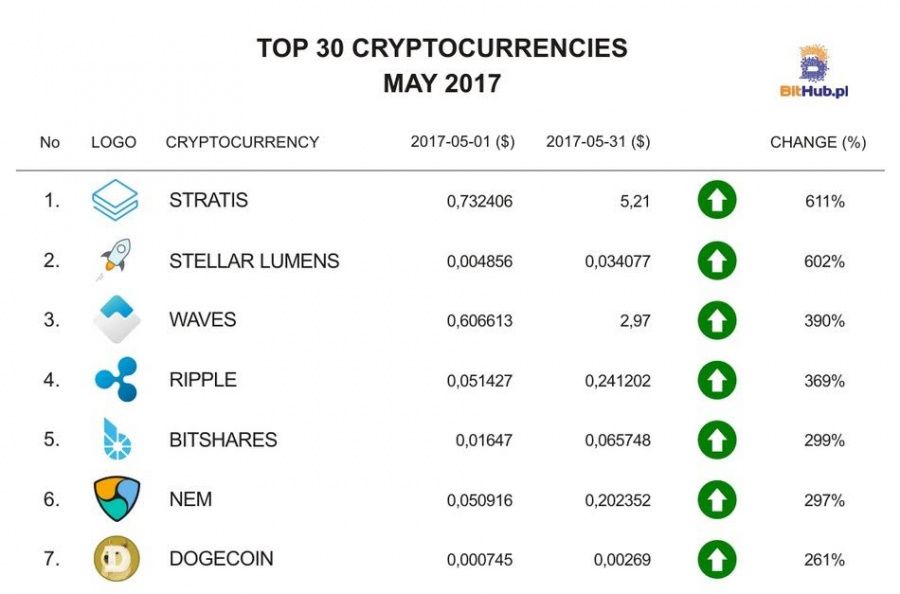Click the 2017-05-31 ($) column header

pyautogui.click(x=598, y=142)
